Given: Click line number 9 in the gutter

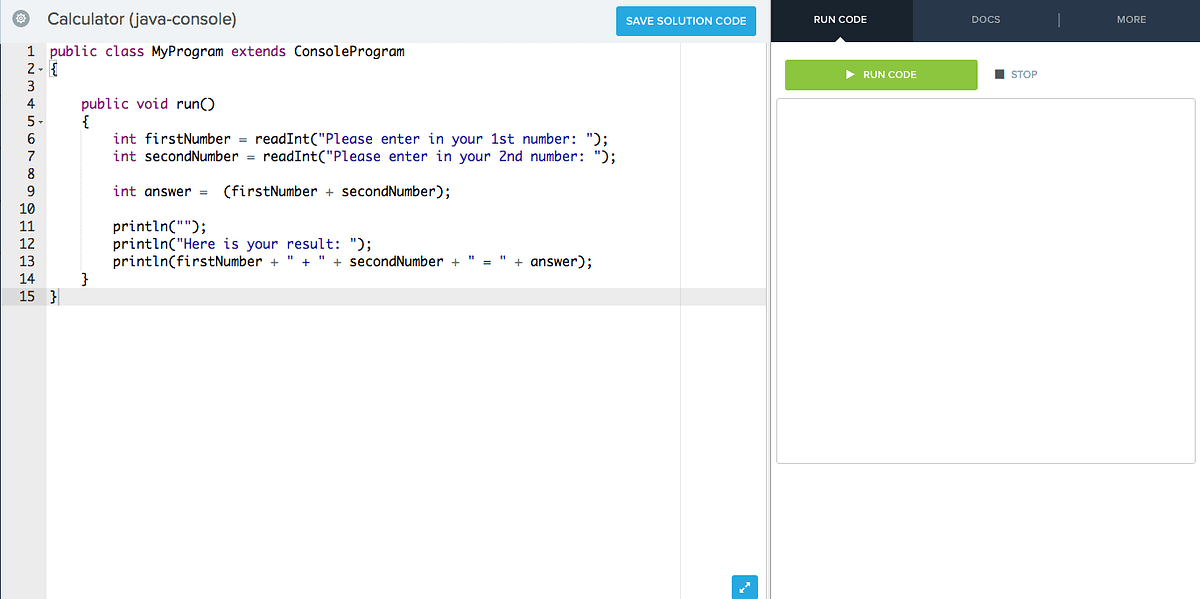Looking at the screenshot, I should (x=30, y=191).
